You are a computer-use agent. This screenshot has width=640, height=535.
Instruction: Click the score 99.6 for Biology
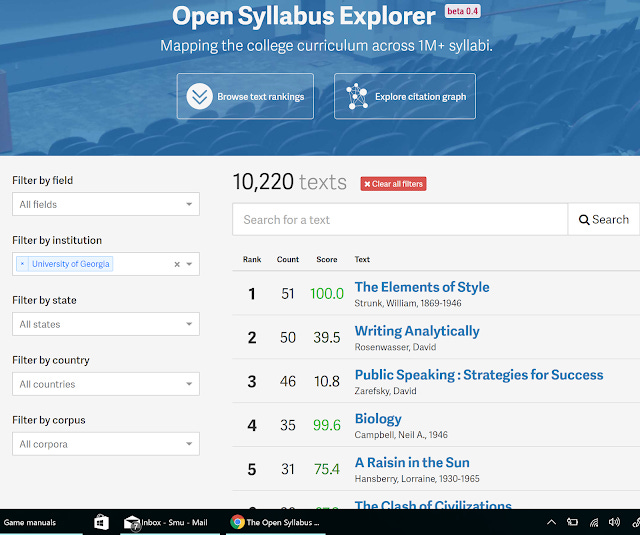coord(327,425)
